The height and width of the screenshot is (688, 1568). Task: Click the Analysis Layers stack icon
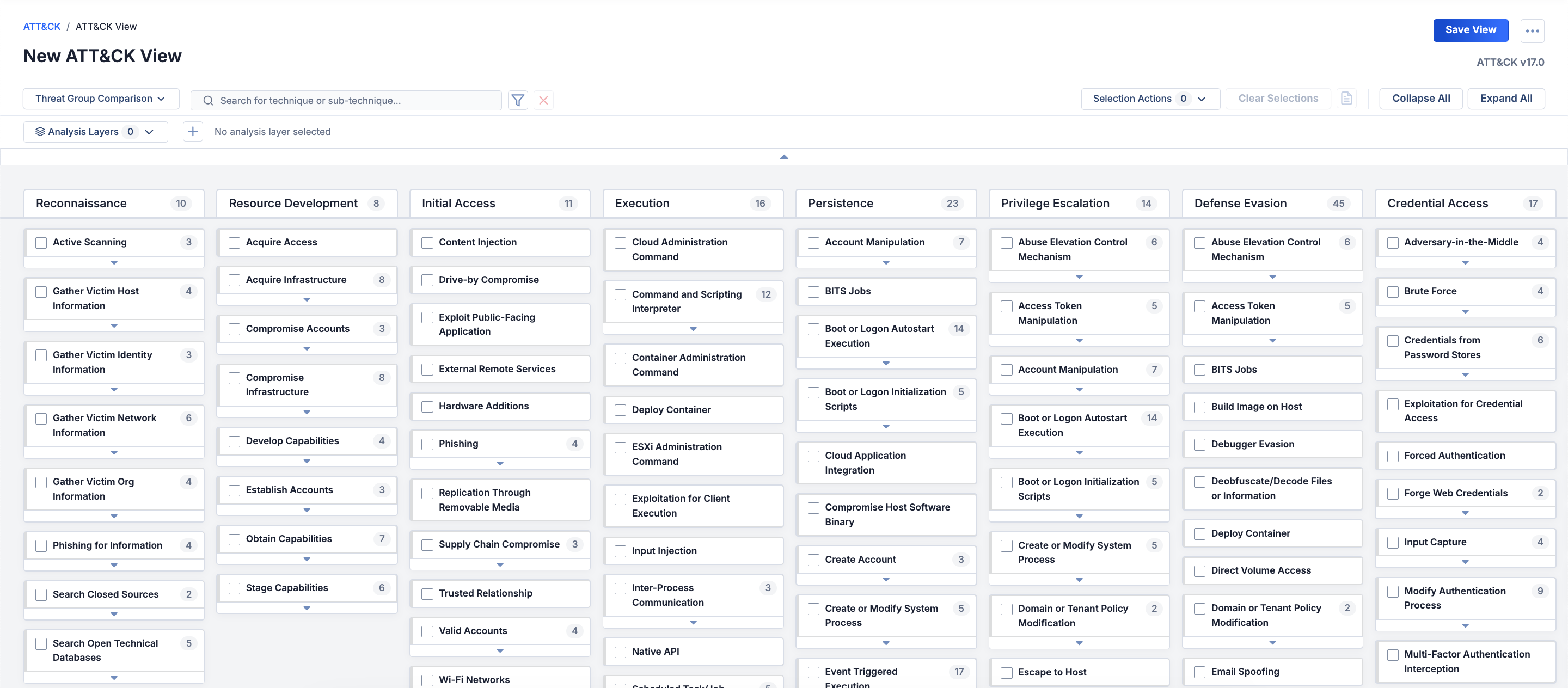[x=40, y=131]
